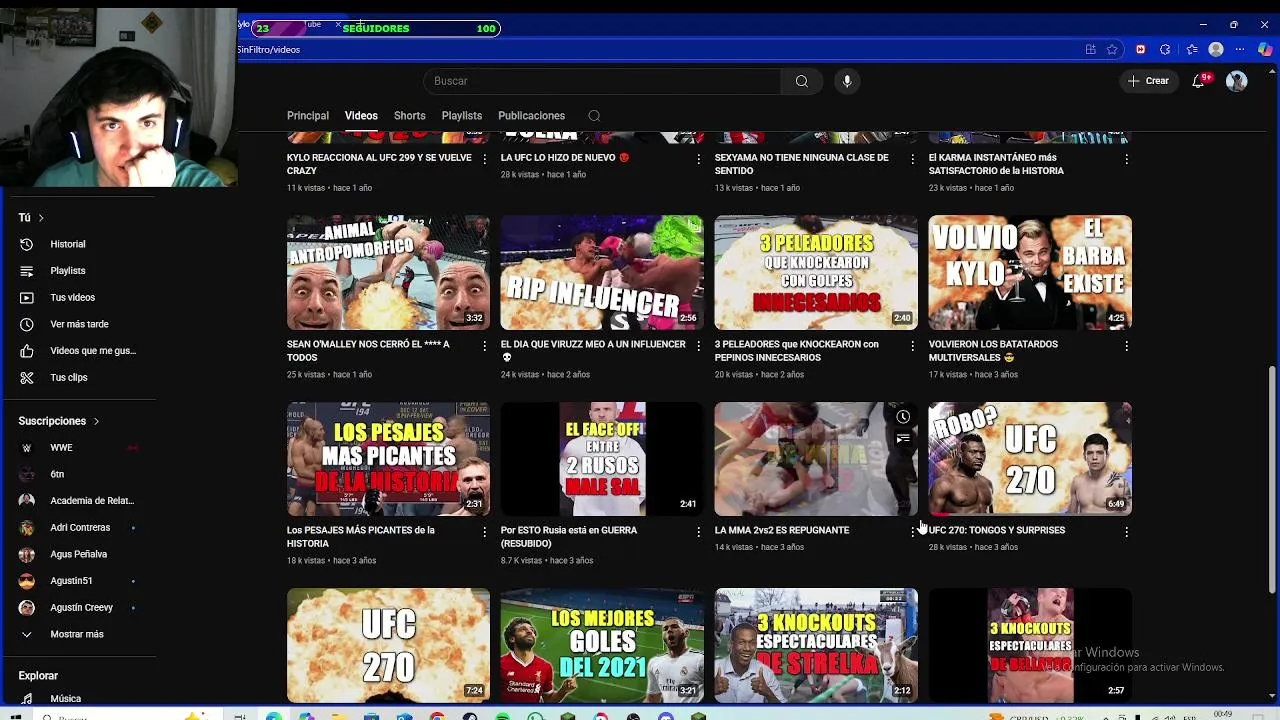The image size is (1280, 720).
Task: Open LOS MEJORES GOLES DEL 2021 thumbnail
Action: (x=602, y=645)
